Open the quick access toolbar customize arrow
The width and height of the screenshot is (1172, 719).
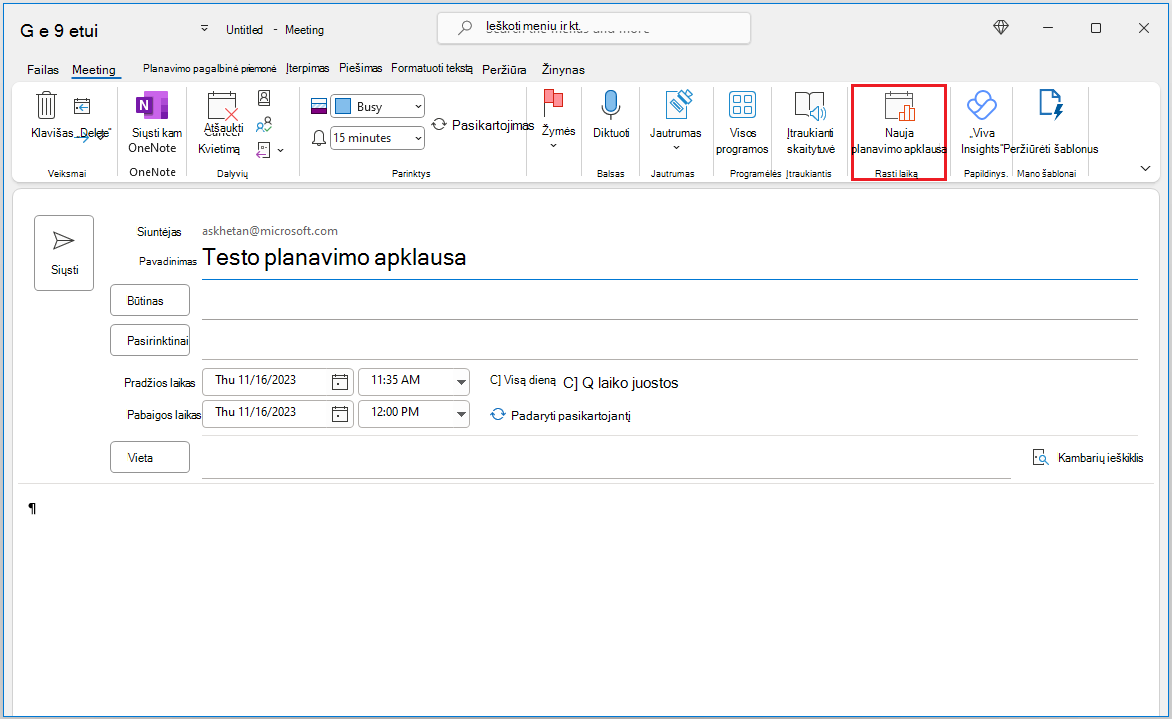click(204, 29)
